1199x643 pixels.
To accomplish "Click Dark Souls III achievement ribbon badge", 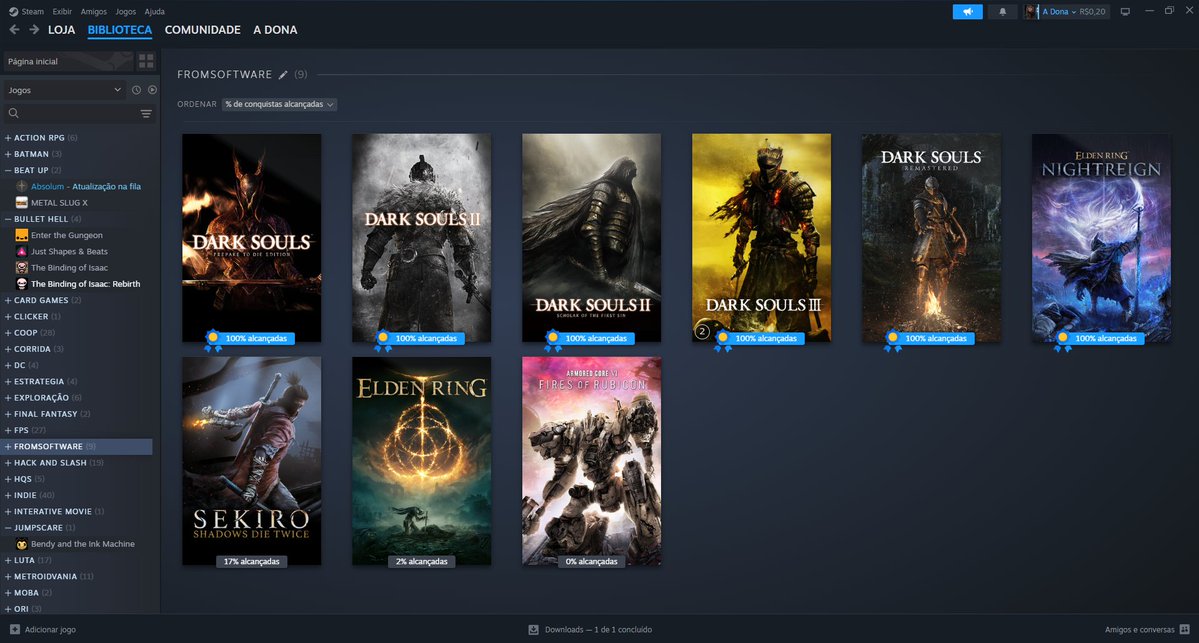I will coord(722,340).
